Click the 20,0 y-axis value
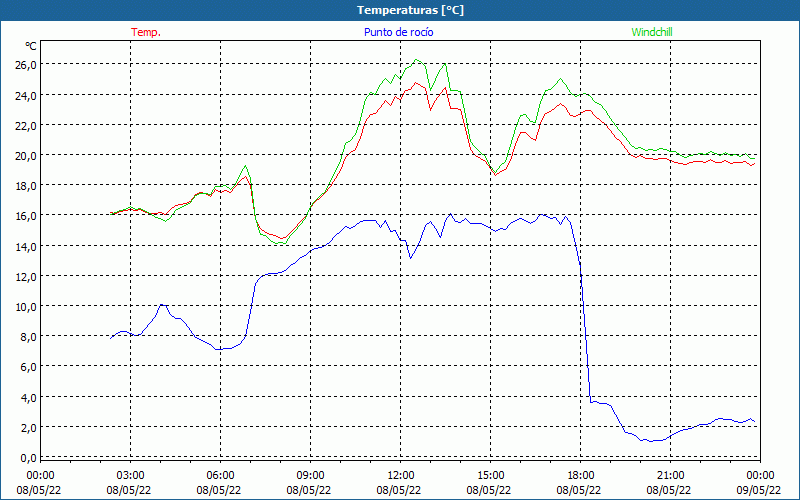The image size is (800, 500). click(x=25, y=156)
